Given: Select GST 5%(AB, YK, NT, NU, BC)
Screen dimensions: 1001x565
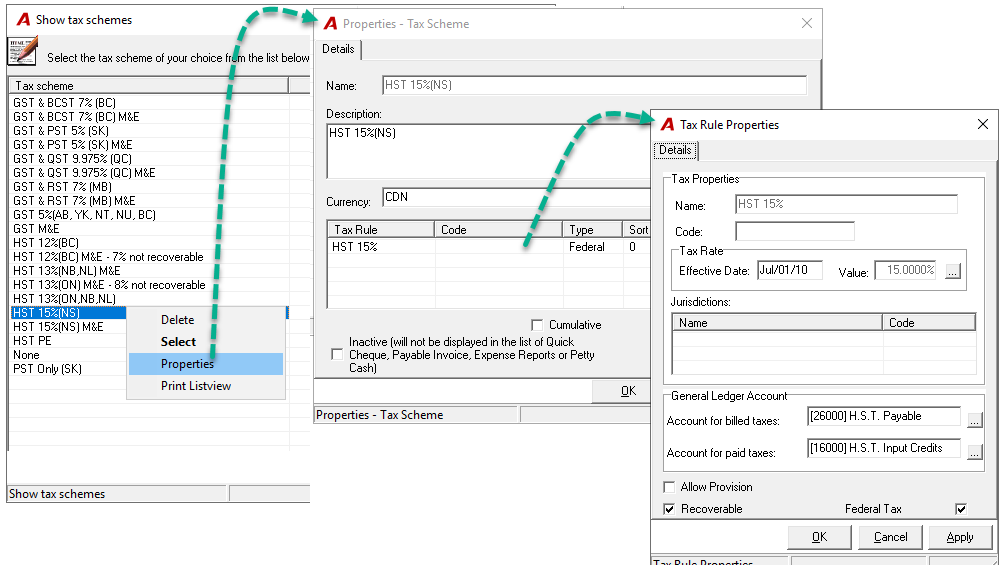Looking at the screenshot, I should [84, 215].
